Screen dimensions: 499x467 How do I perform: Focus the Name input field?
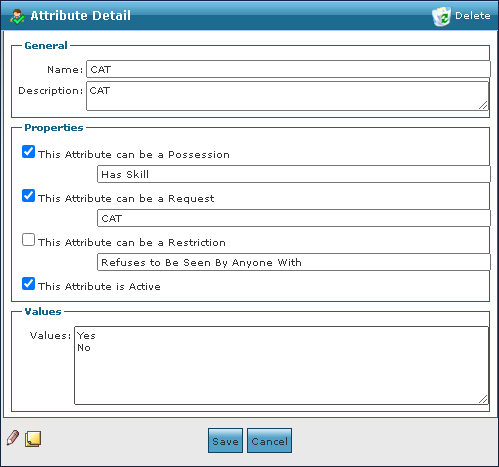tap(288, 69)
